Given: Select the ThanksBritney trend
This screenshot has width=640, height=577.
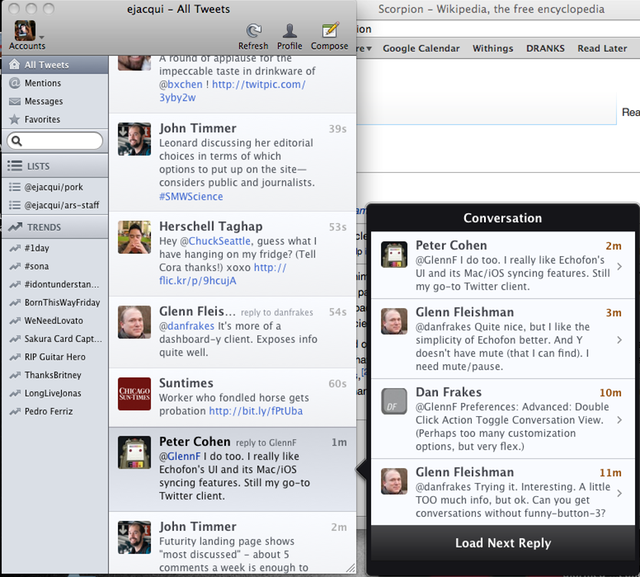Looking at the screenshot, I should pos(56,375).
